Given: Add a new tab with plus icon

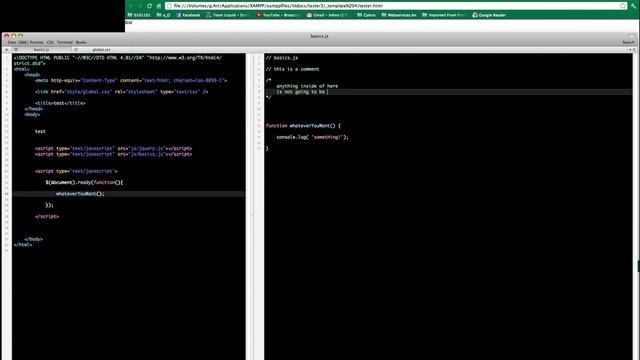Looking at the screenshot, I should tap(7, 49).
